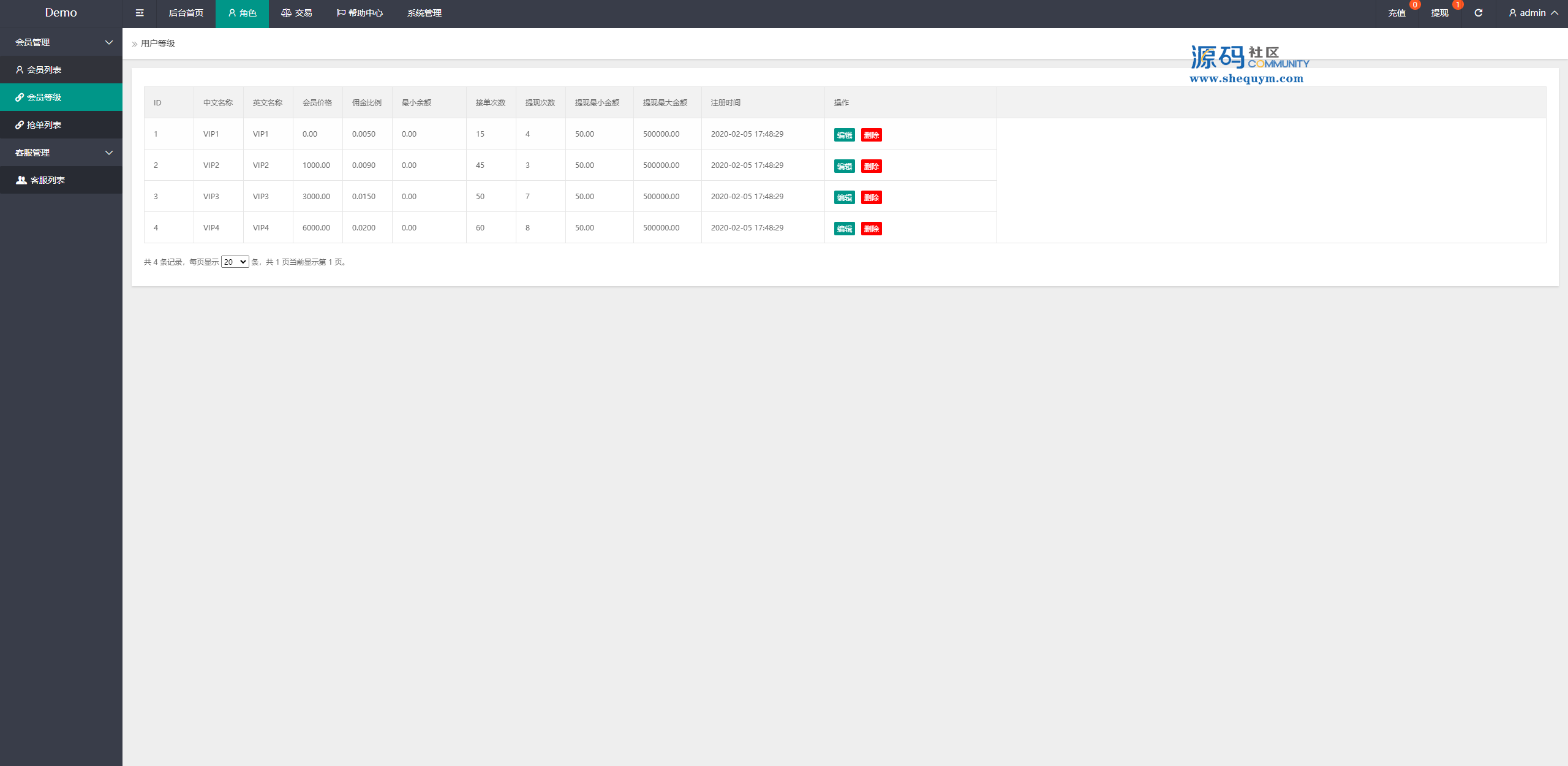
Task: Select 客服列表 in the sidebar
Action: click(61, 180)
